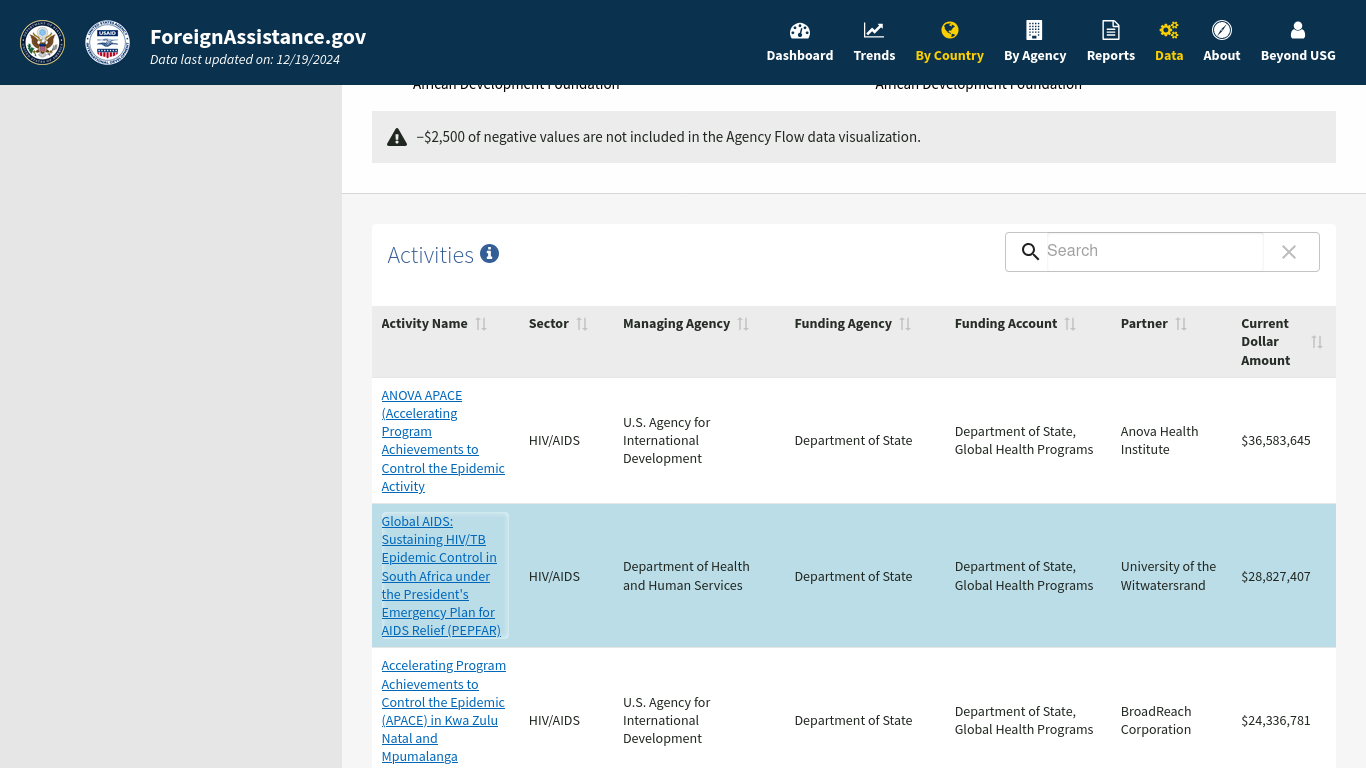Click the negative values notice text
1366x768 pixels.
click(668, 137)
